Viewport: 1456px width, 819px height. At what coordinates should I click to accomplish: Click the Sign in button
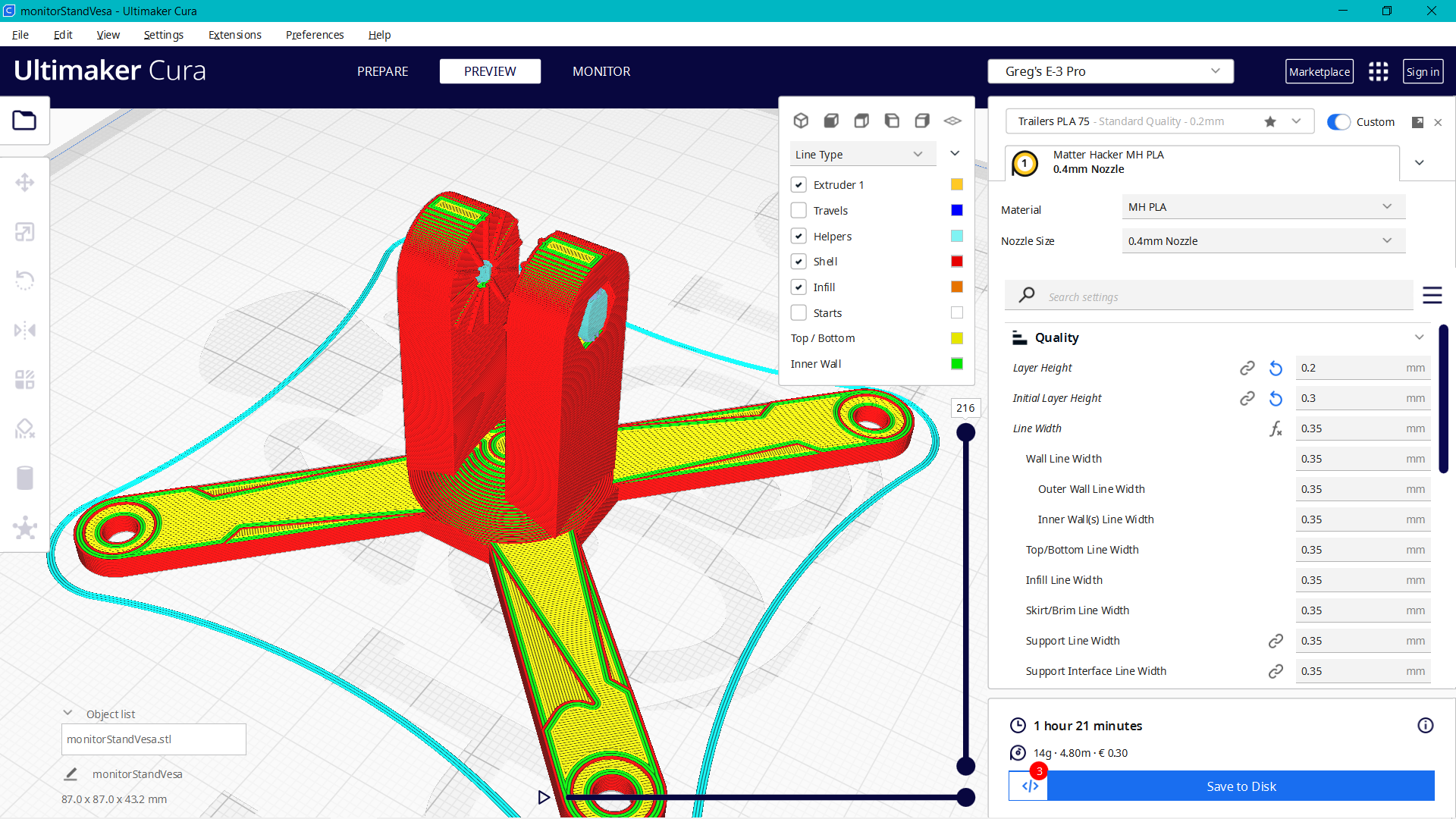1423,71
